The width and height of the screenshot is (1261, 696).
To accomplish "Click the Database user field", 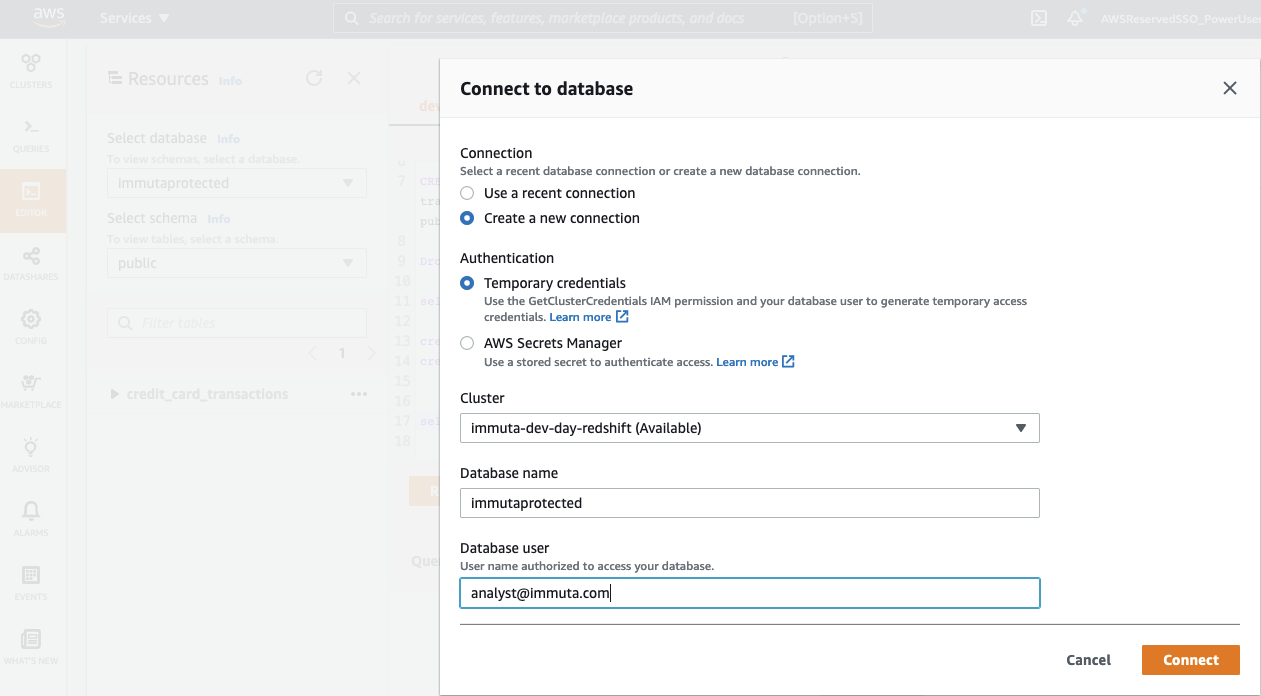I will [750, 593].
